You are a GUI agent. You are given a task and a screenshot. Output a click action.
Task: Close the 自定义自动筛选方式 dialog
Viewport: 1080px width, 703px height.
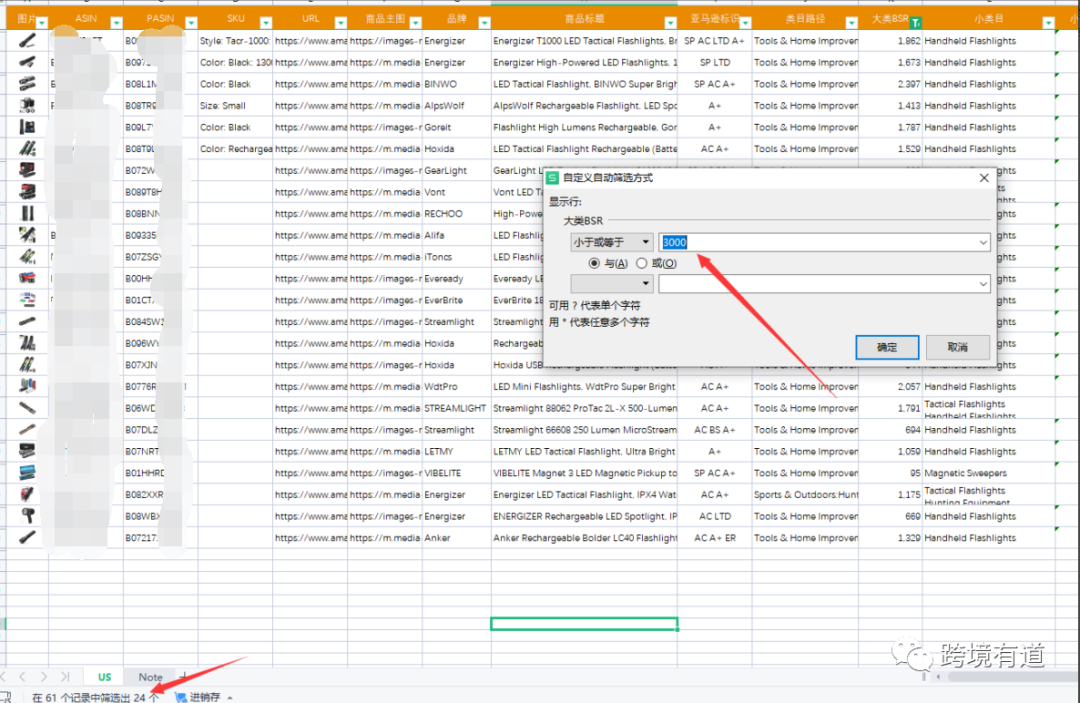click(984, 178)
